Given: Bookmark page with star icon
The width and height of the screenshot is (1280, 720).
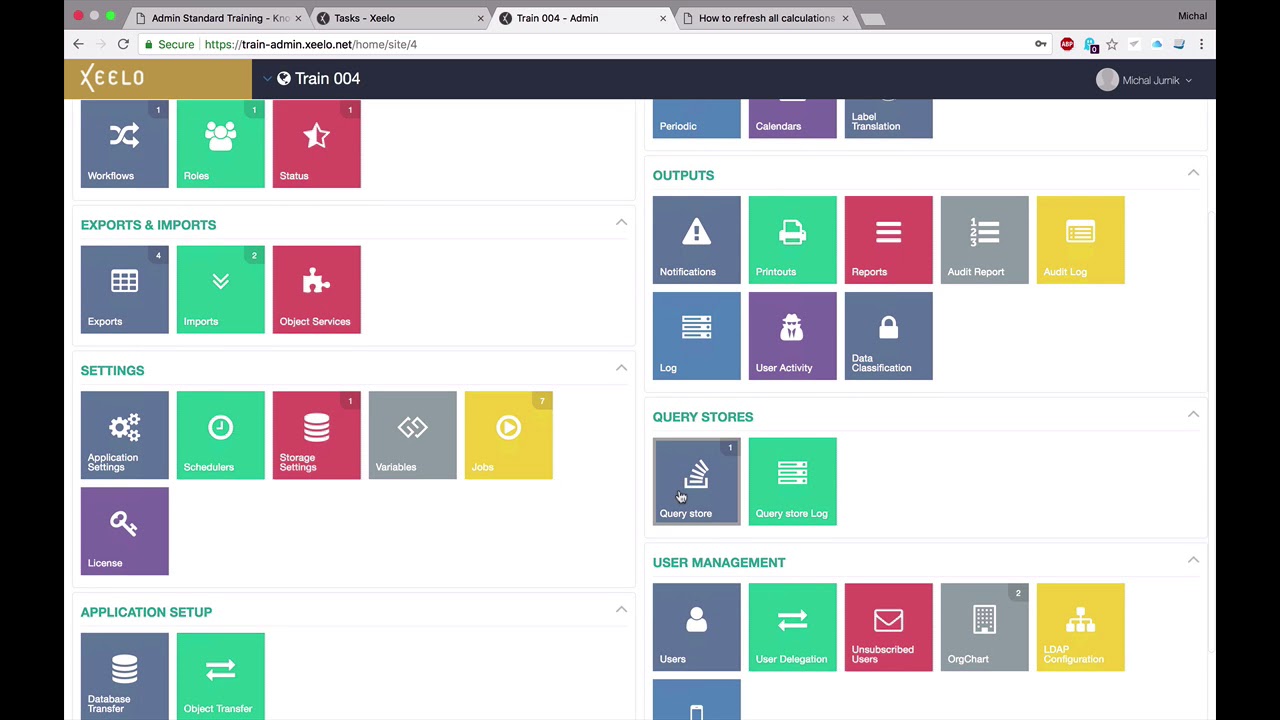Looking at the screenshot, I should point(1111,44).
